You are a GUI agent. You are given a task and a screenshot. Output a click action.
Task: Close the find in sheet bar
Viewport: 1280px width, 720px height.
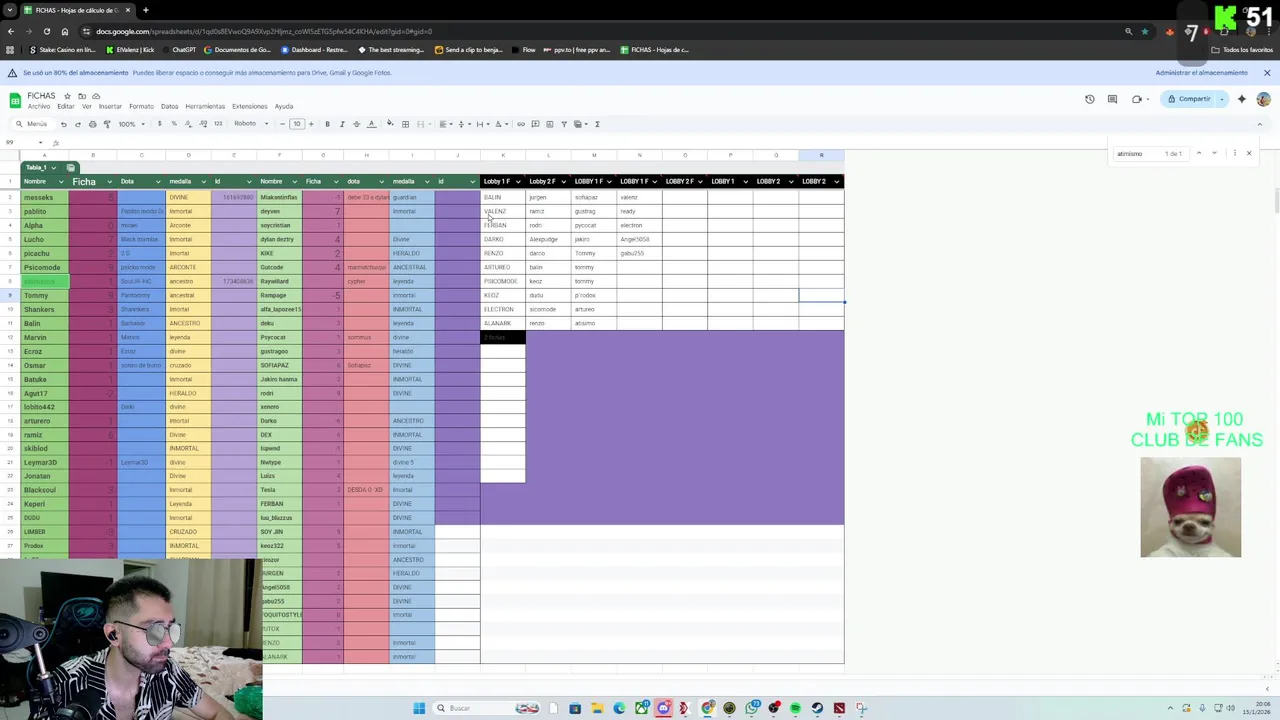point(1249,153)
